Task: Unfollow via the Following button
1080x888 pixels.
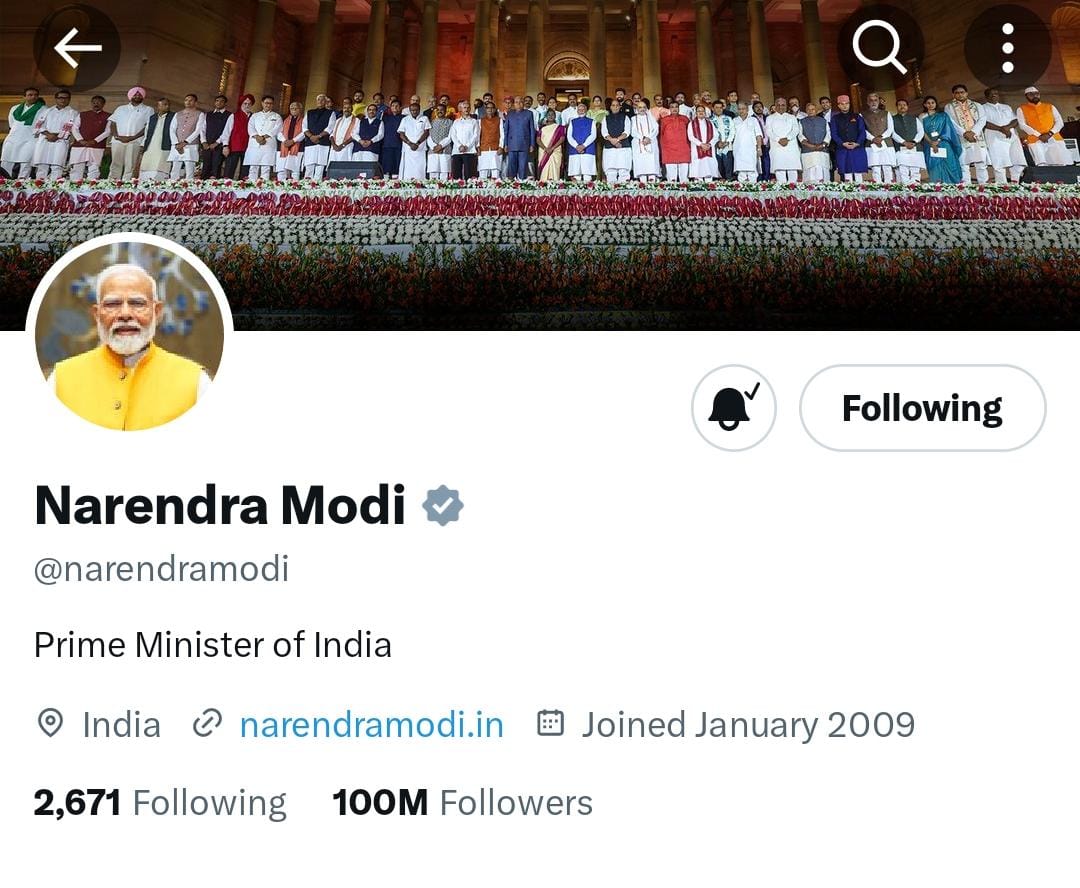Action: [x=922, y=408]
